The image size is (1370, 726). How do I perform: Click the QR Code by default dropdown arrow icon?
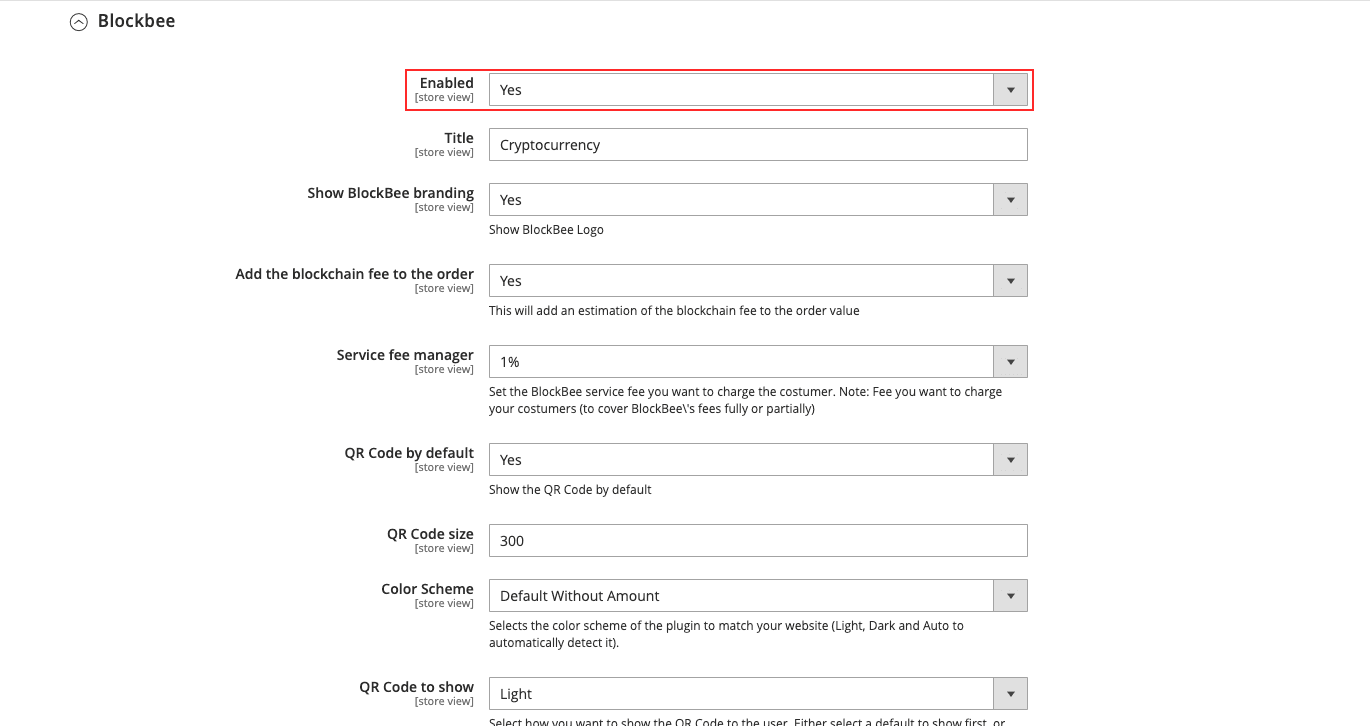pyautogui.click(x=1010, y=459)
